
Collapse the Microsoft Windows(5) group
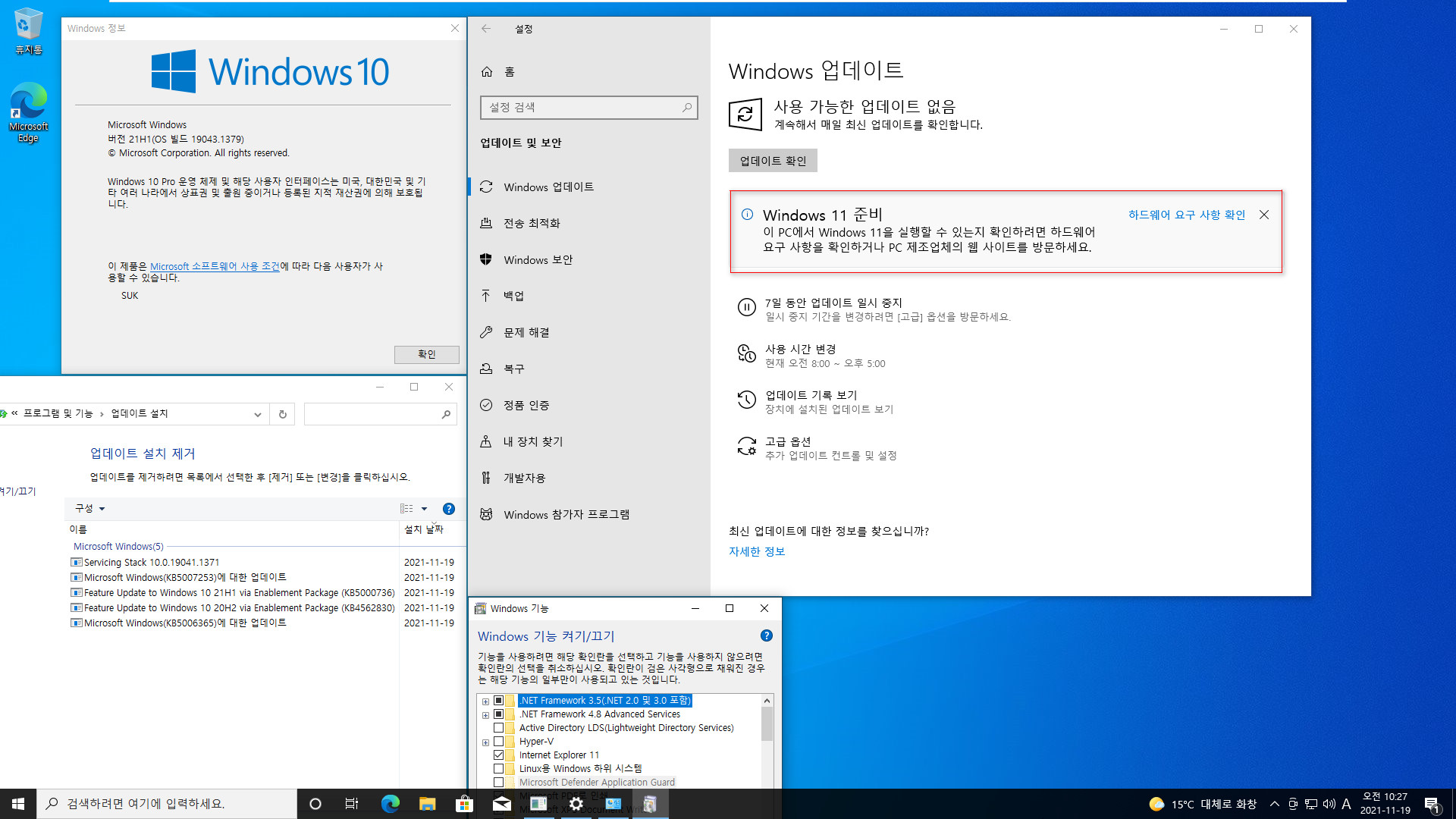click(x=118, y=546)
